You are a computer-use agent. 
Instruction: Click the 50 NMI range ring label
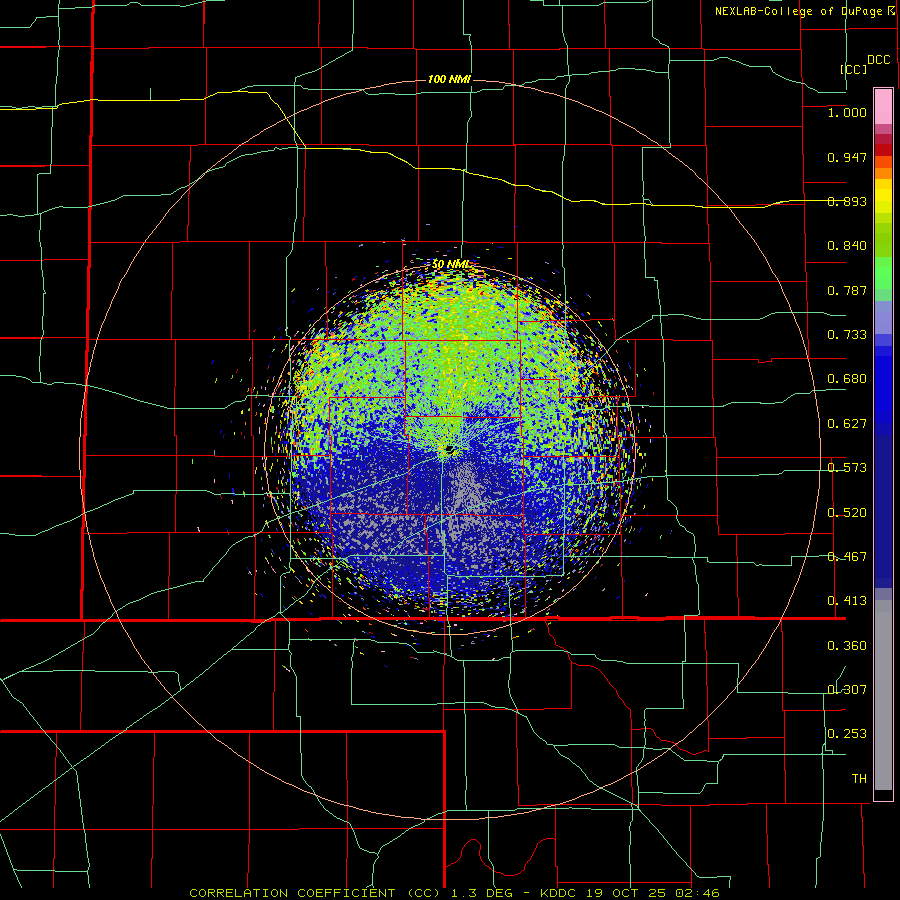pyautogui.click(x=451, y=264)
